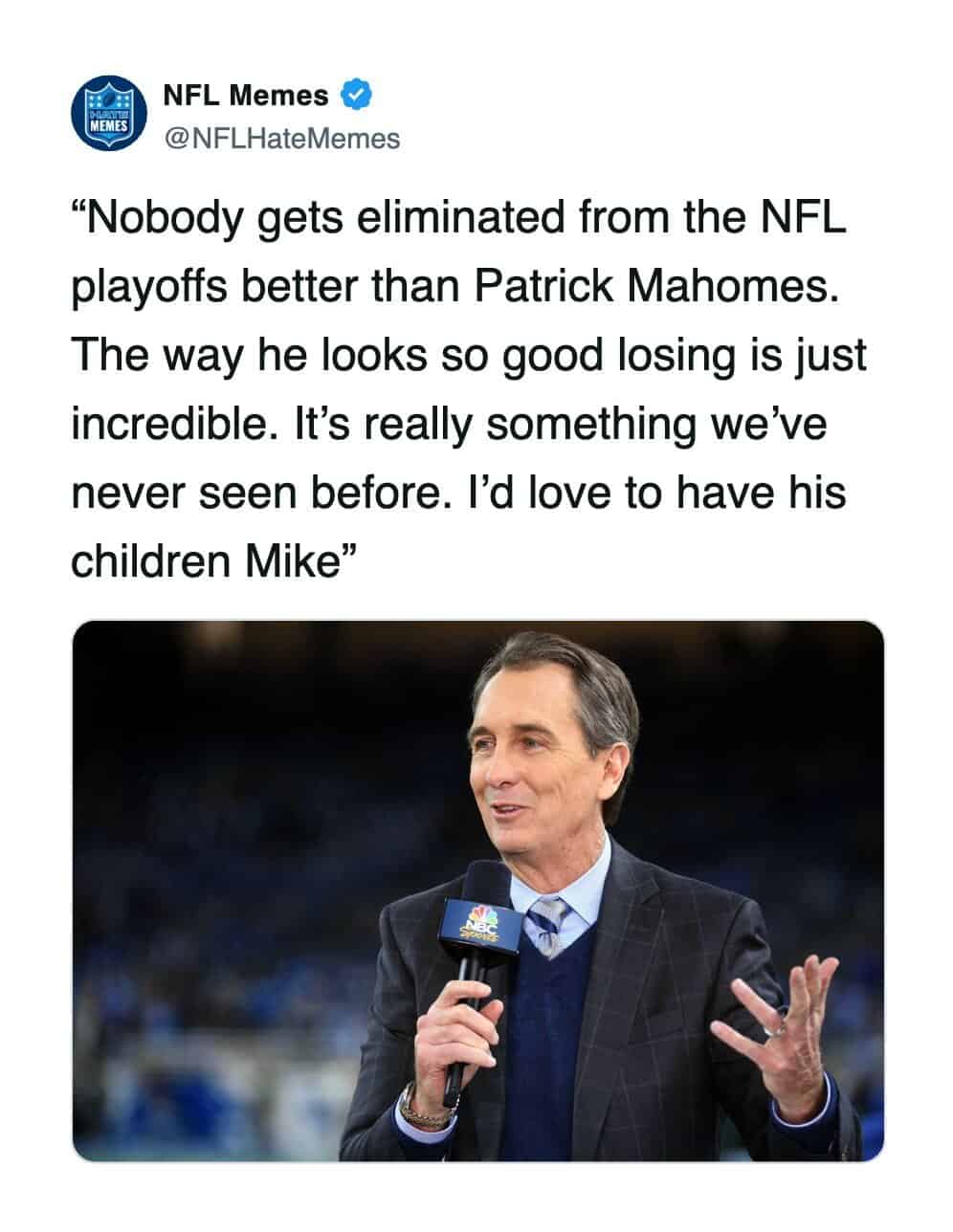The height and width of the screenshot is (1232, 953).
Task: Click the blue verified checkmark badge
Action: click(356, 96)
